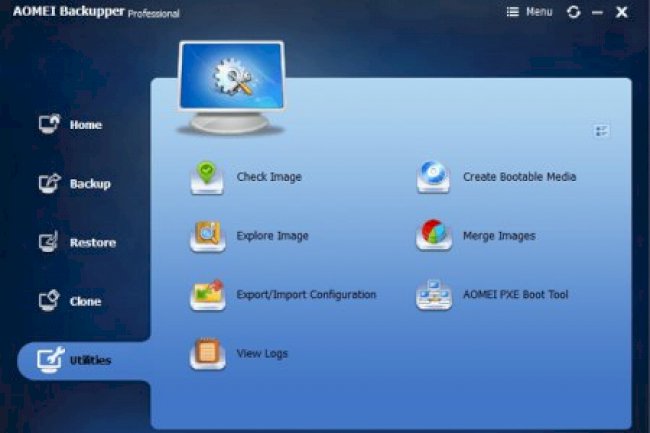This screenshot has height=433, width=650.
Task: Click the Export/Import Configuration label
Action: pos(306,295)
